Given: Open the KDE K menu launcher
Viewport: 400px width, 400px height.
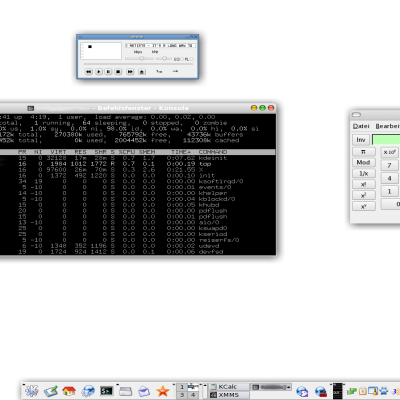Looking at the screenshot, I should pos(32,391).
